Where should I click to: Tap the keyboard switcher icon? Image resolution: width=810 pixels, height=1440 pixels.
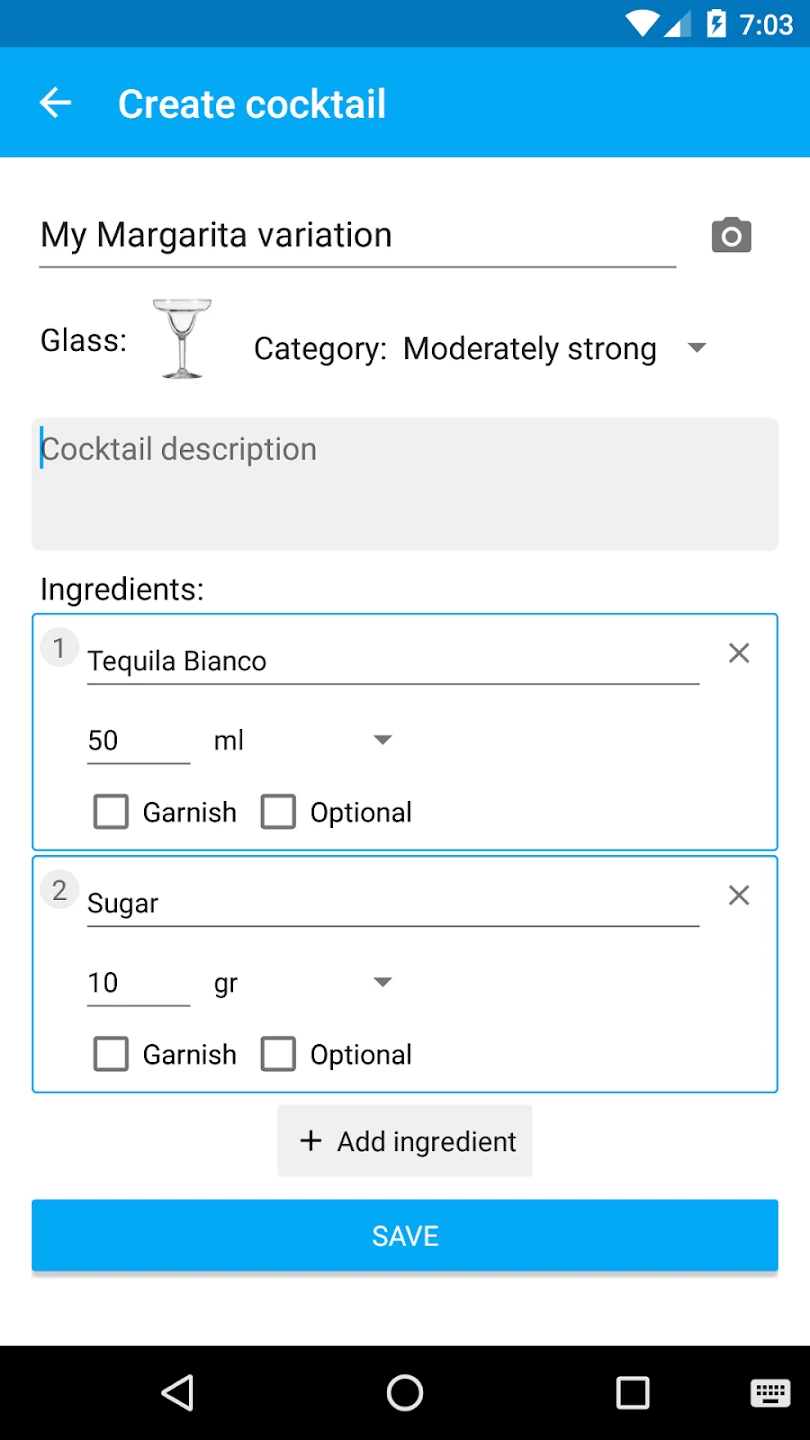click(x=770, y=1392)
